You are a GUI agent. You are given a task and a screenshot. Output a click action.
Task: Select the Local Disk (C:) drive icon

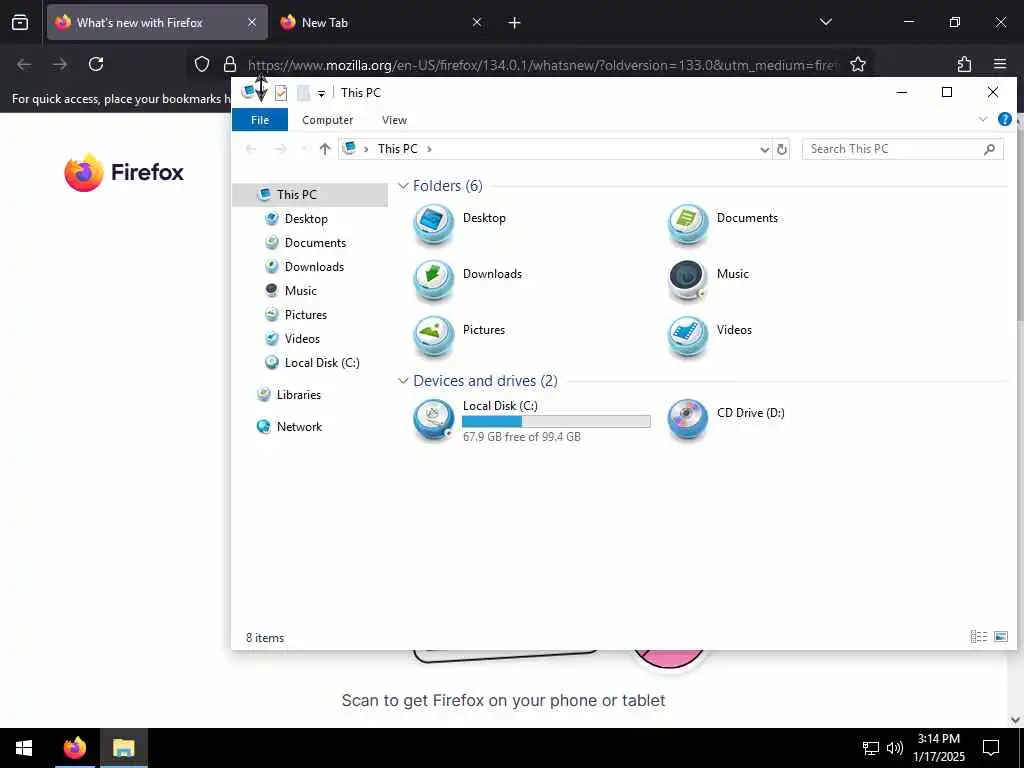click(434, 420)
